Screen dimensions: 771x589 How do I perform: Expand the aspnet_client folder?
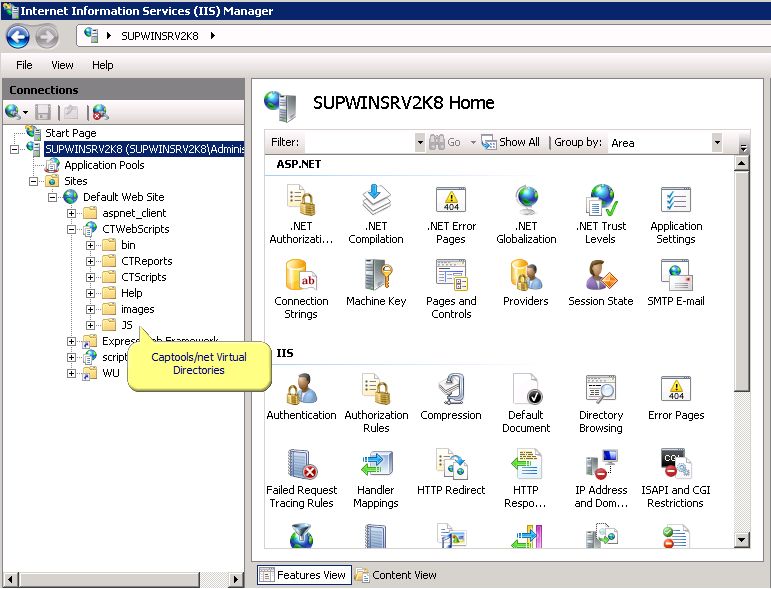pos(71,213)
